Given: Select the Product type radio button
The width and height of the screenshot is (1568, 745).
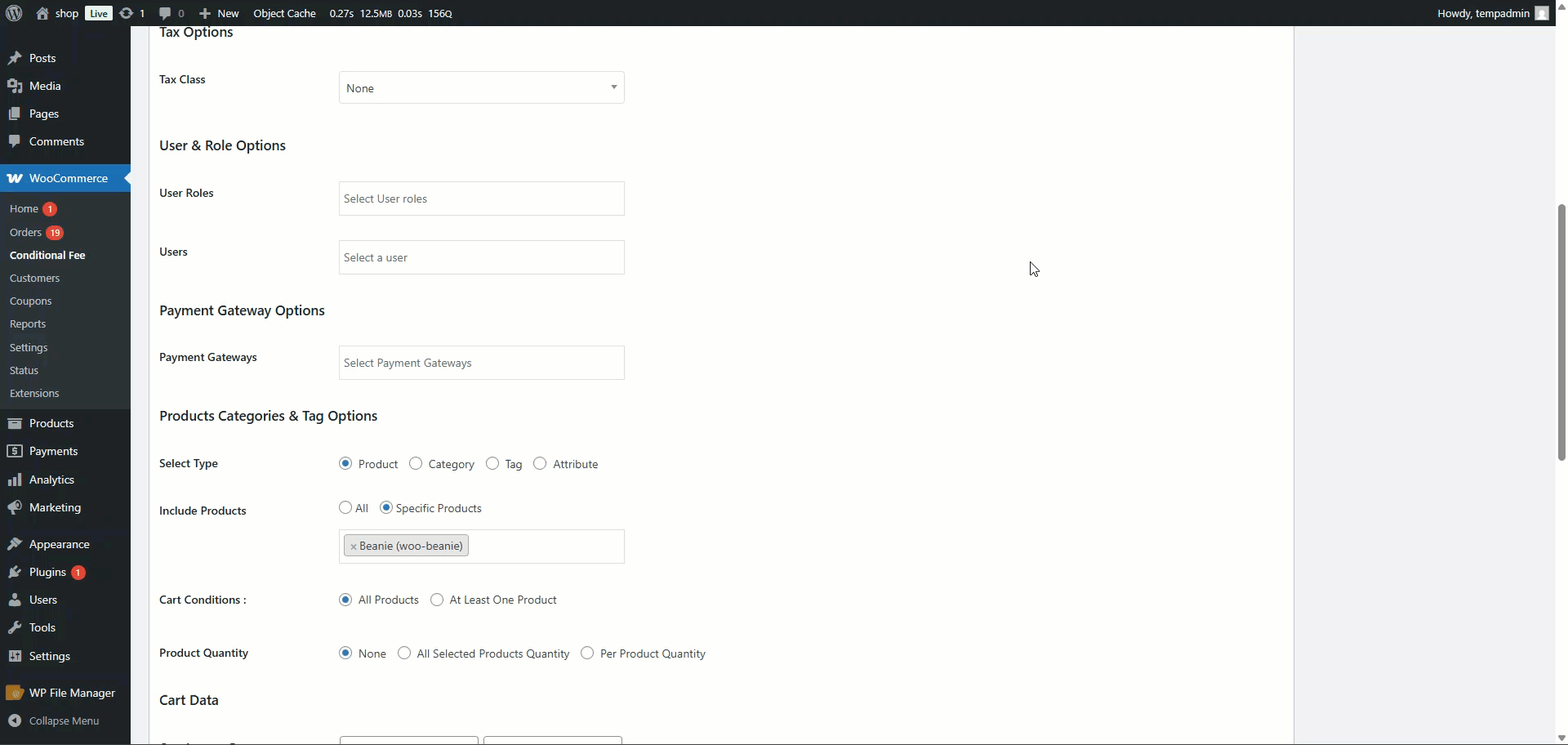Looking at the screenshot, I should [345, 463].
